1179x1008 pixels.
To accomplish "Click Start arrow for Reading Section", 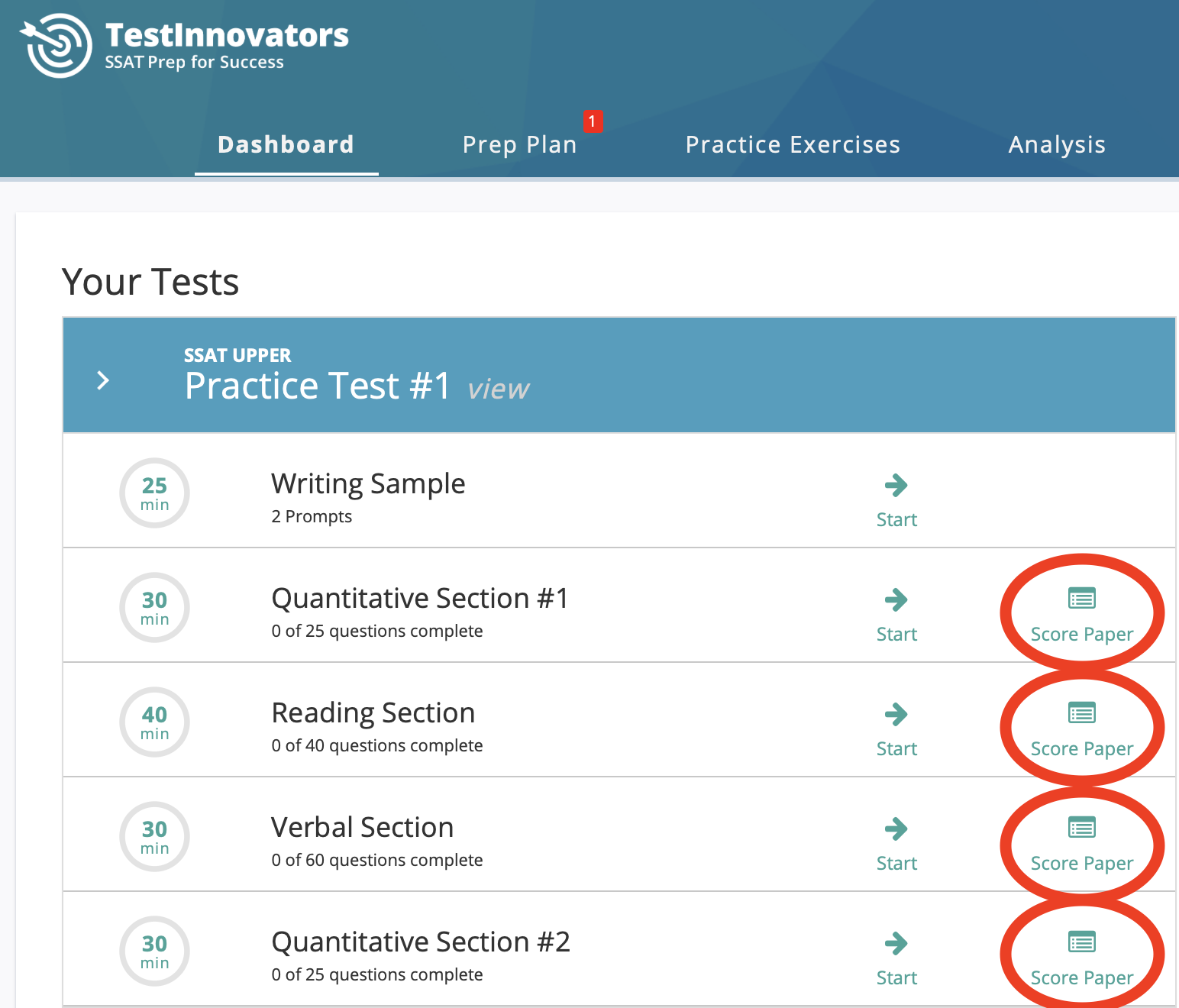I will tap(896, 714).
